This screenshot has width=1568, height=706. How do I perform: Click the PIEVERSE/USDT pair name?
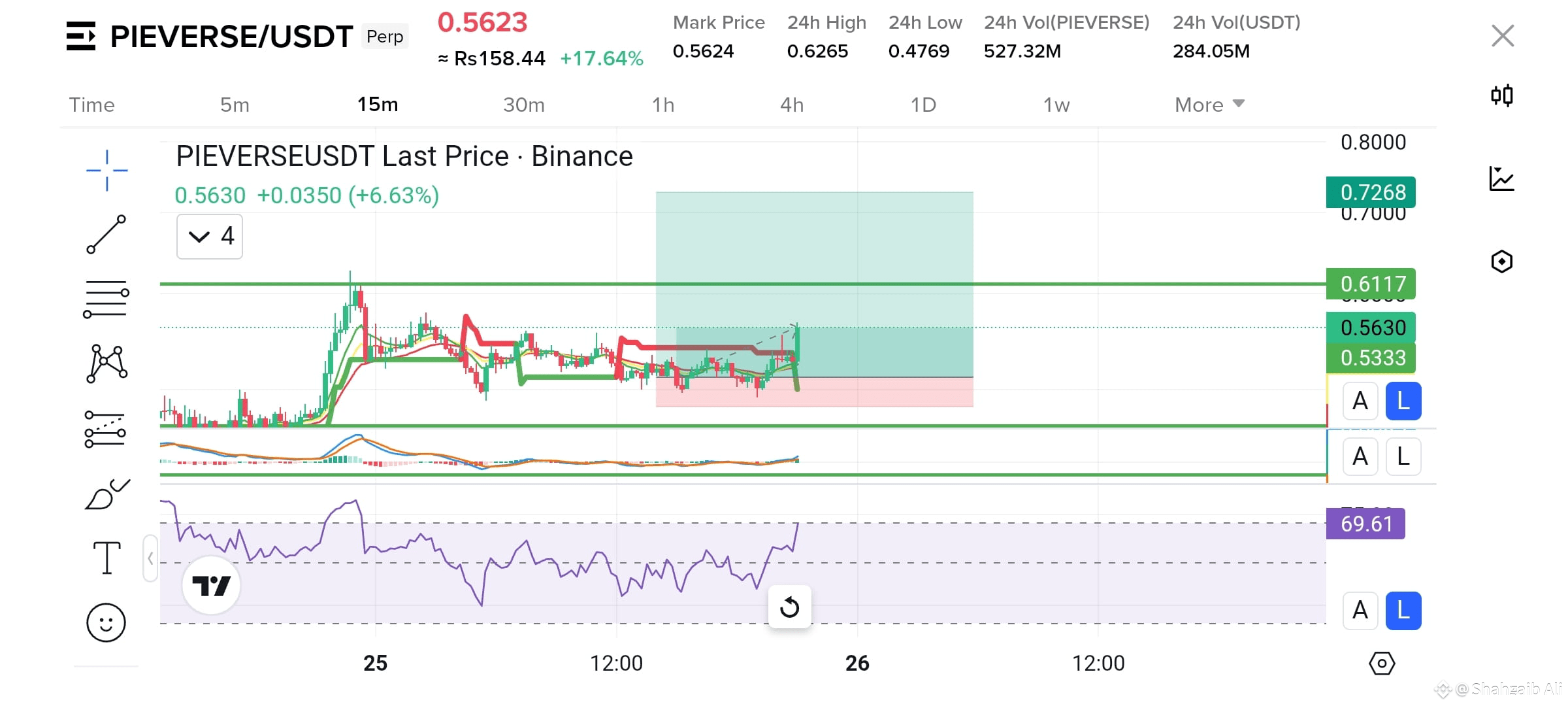pyautogui.click(x=231, y=37)
